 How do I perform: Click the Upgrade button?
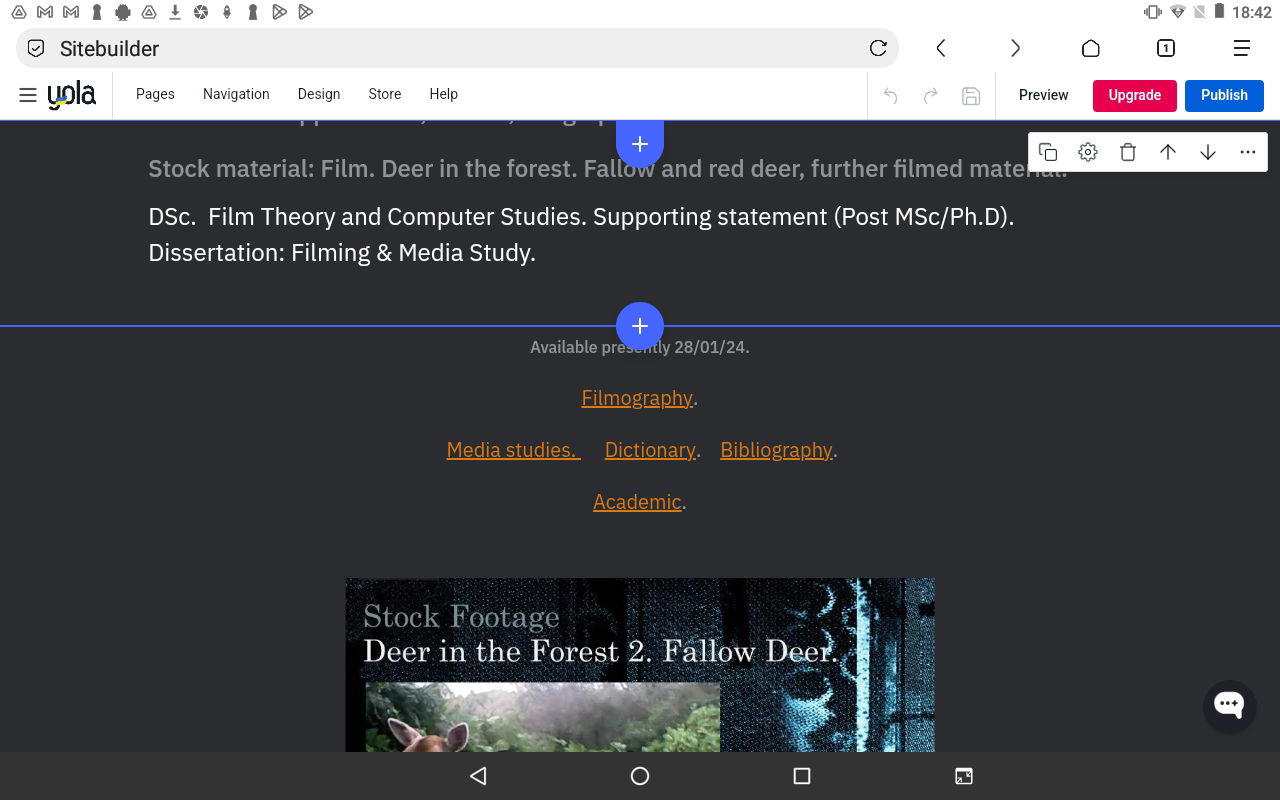[1135, 95]
